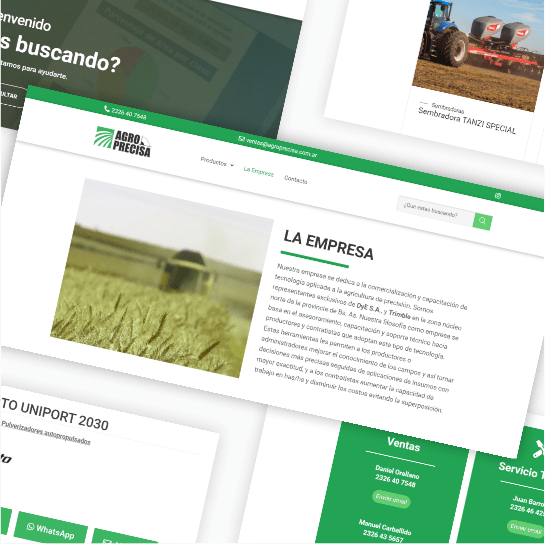Screen dimensions: 545x544
Task: Click the 2326 40 7548 number in top bar
Action: click(129, 114)
